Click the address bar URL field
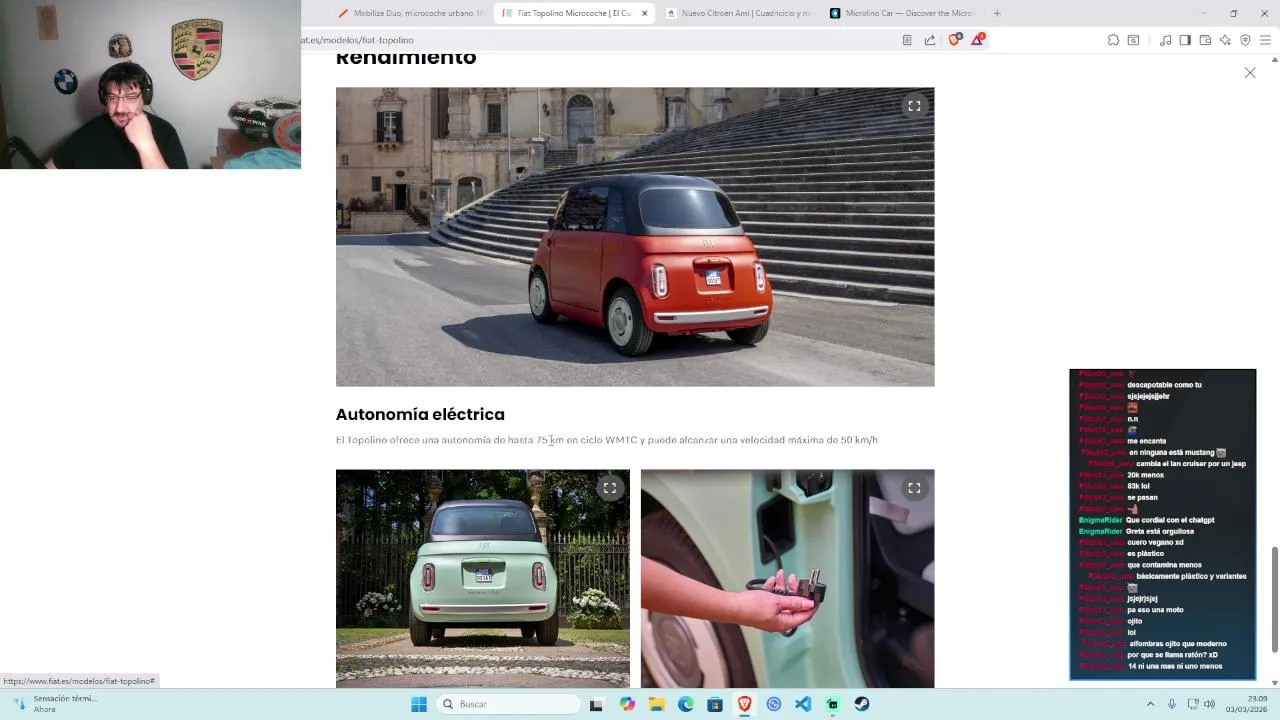 (600, 40)
